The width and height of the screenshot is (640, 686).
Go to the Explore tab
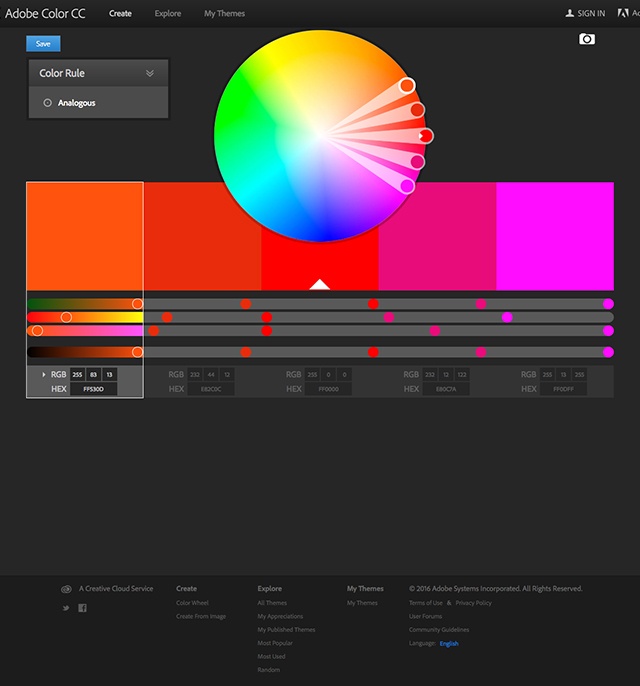pos(168,14)
